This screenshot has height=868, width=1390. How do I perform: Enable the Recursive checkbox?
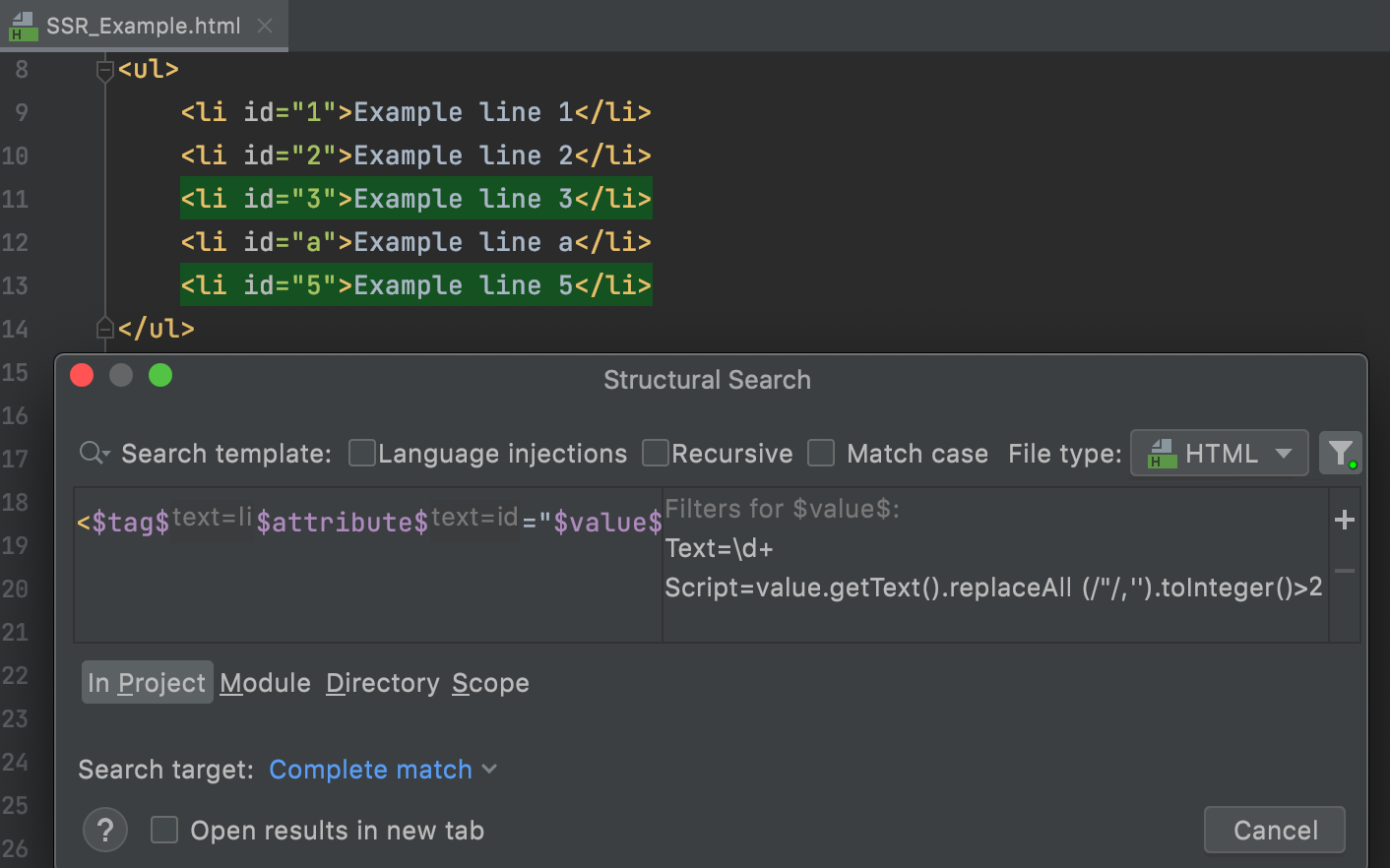[656, 453]
